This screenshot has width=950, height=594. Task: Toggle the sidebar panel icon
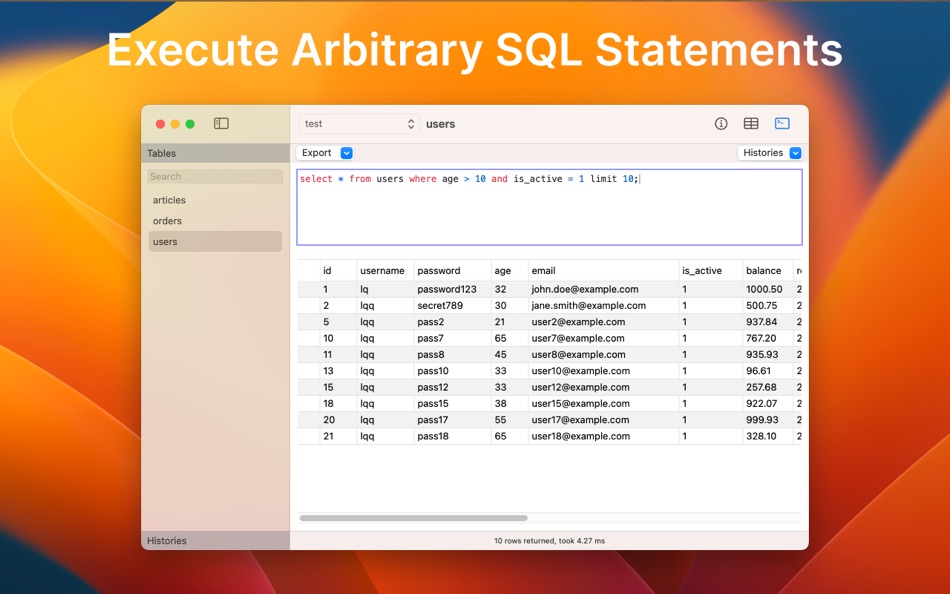click(x=221, y=124)
